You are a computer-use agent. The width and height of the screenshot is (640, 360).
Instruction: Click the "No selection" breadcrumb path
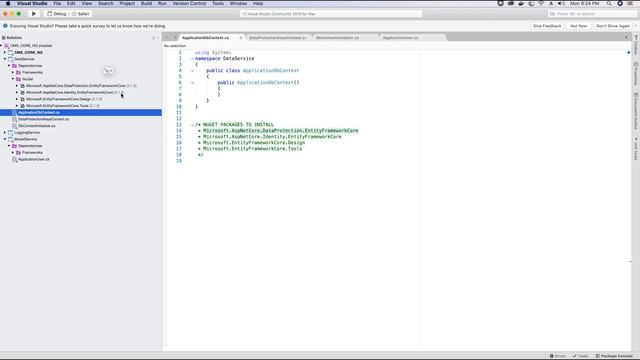tap(175, 46)
